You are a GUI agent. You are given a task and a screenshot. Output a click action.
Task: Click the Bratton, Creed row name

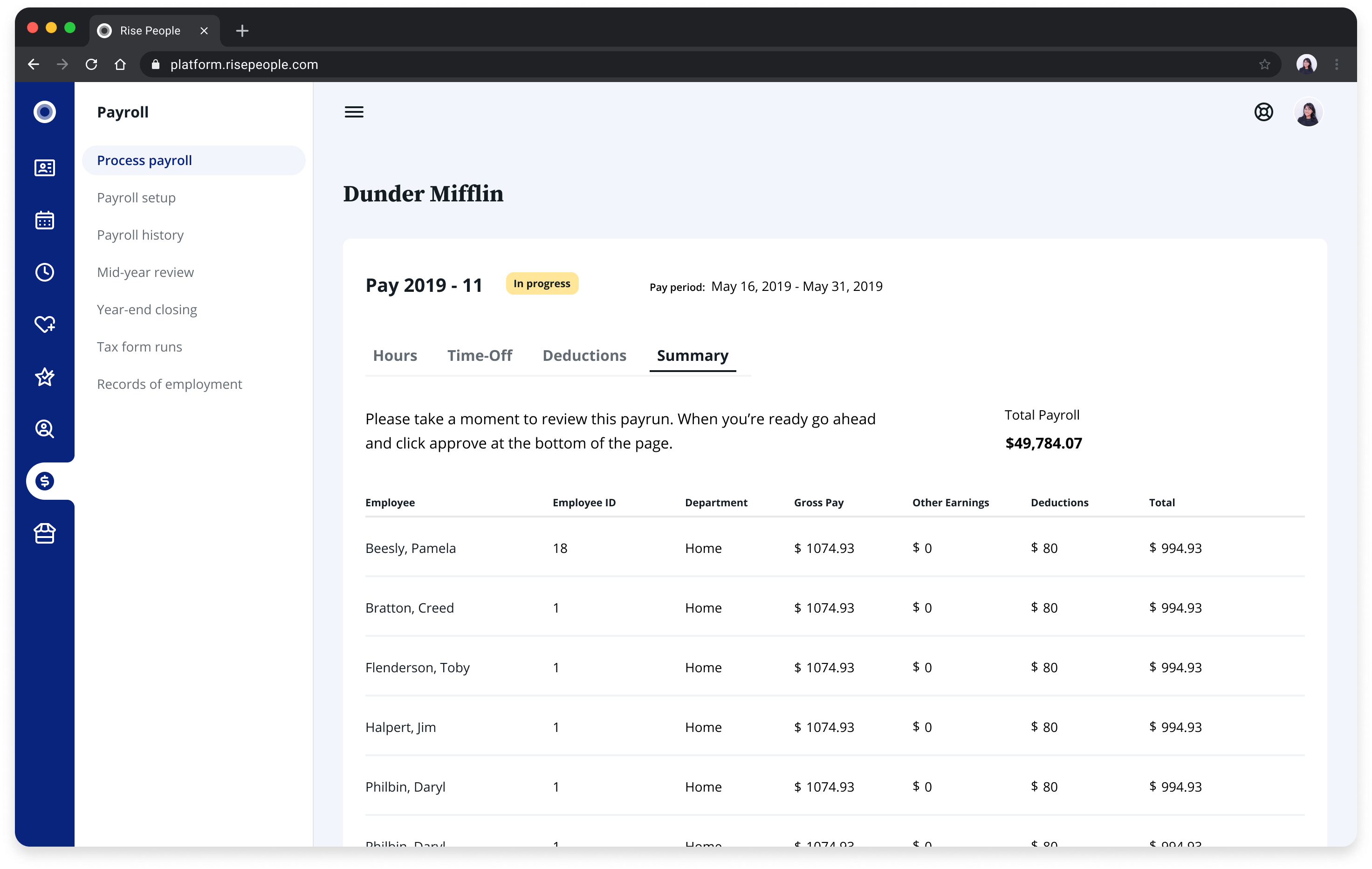(x=409, y=607)
